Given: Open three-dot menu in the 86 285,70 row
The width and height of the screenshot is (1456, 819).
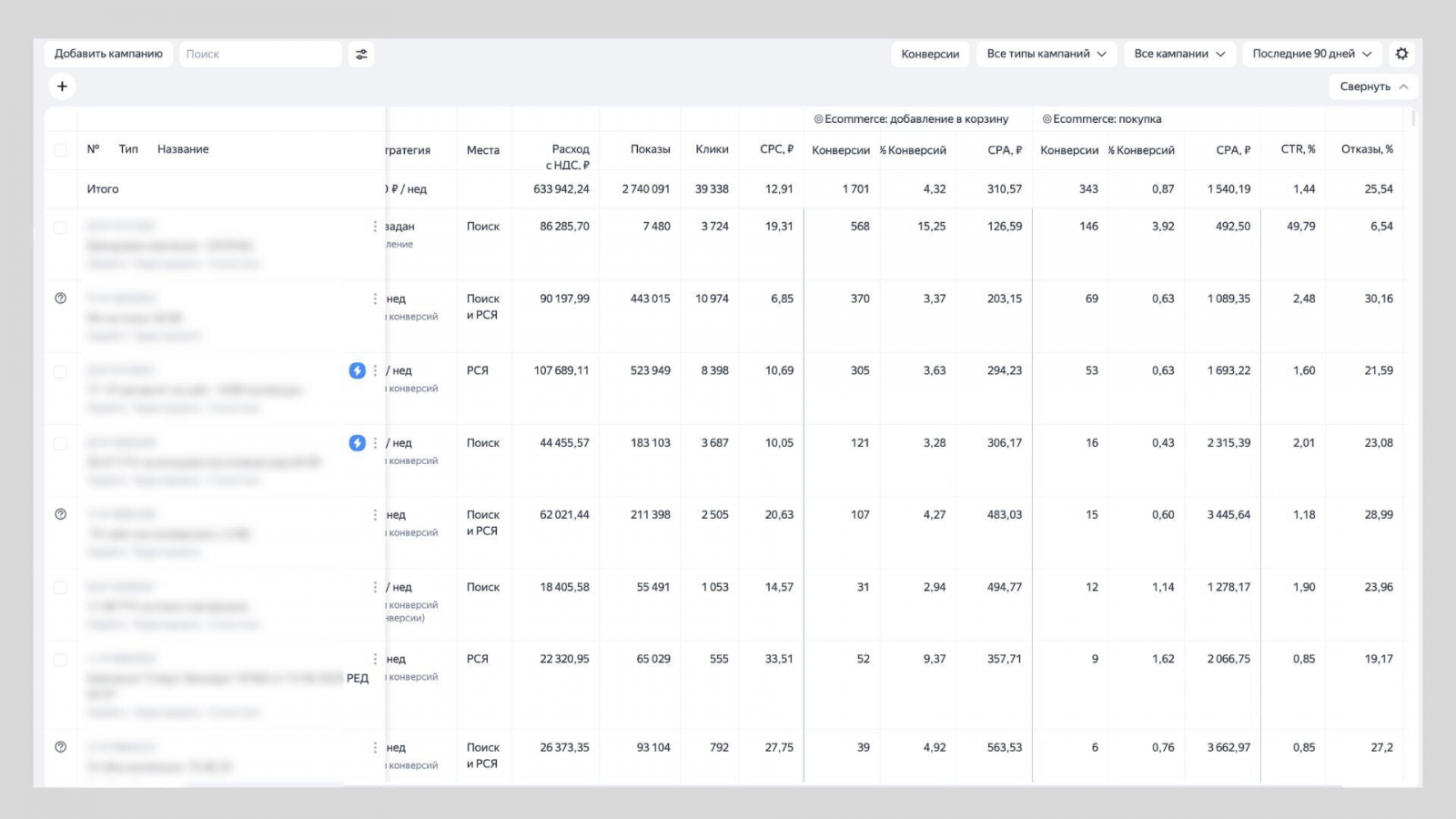Looking at the screenshot, I should point(375,227).
